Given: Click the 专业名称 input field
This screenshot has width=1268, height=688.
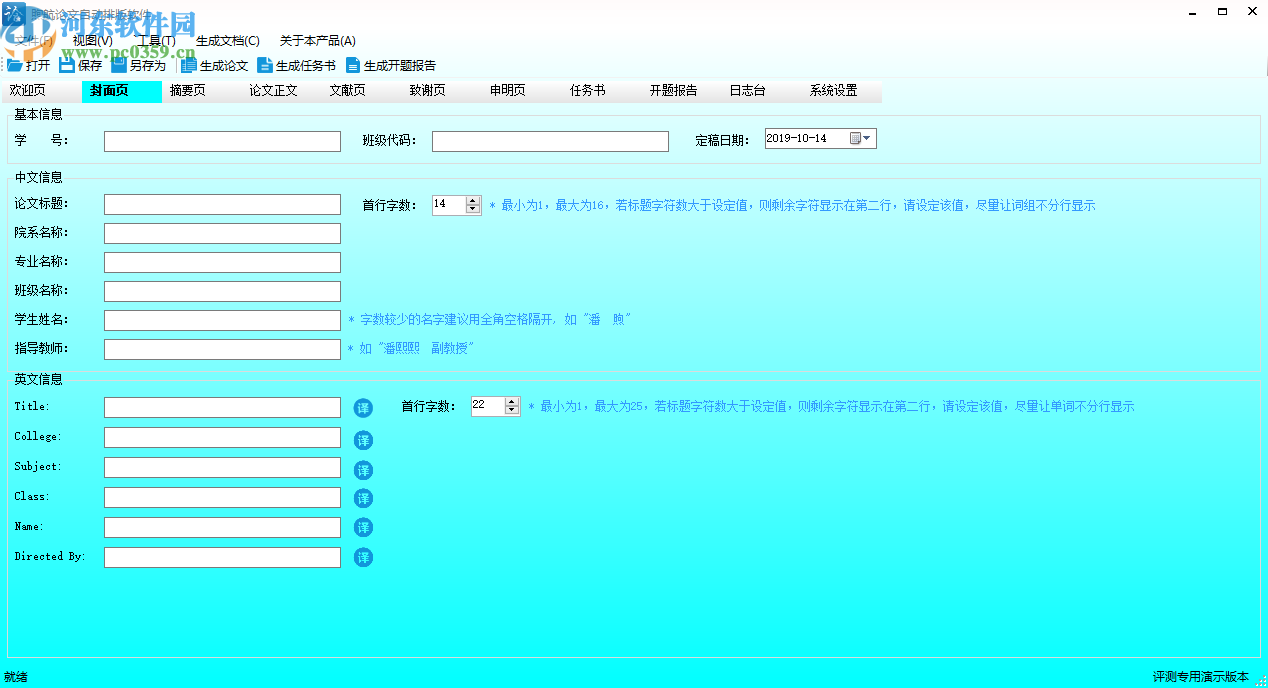Looking at the screenshot, I should point(222,263).
